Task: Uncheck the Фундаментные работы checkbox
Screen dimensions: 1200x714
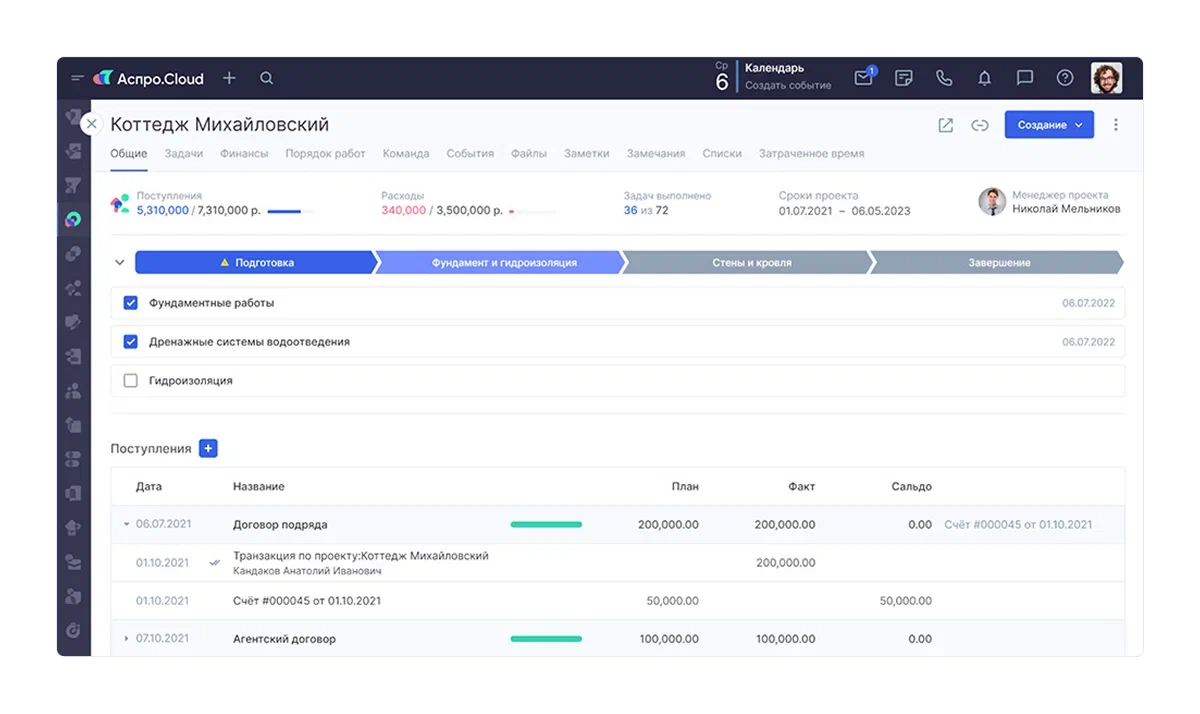Action: click(x=130, y=303)
